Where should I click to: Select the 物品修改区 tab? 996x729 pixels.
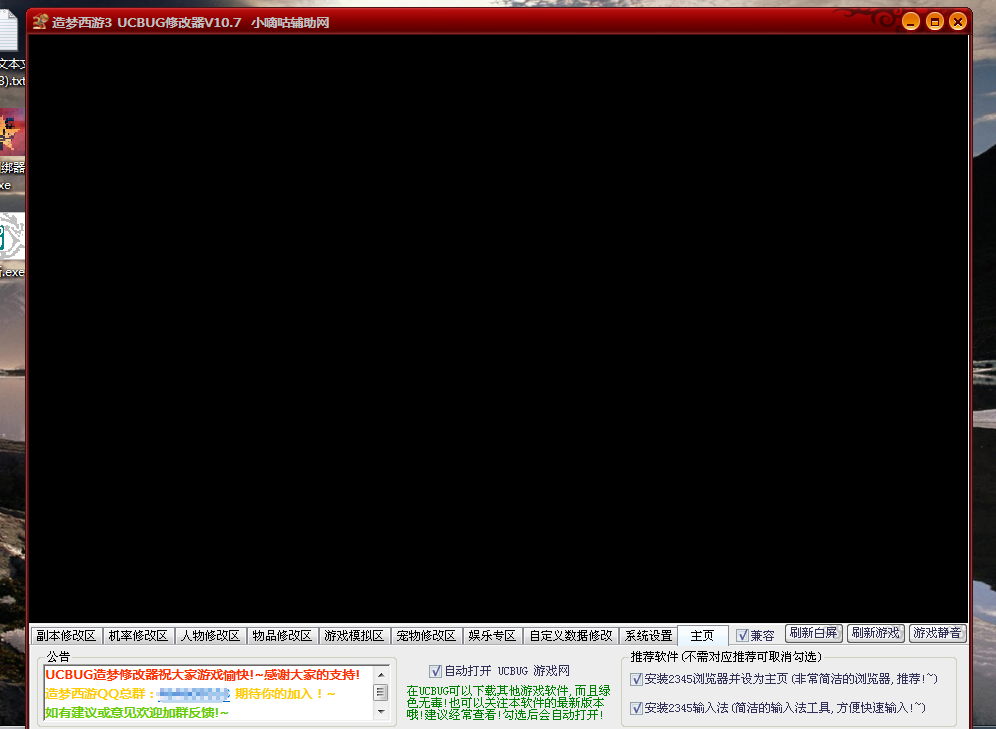click(282, 636)
